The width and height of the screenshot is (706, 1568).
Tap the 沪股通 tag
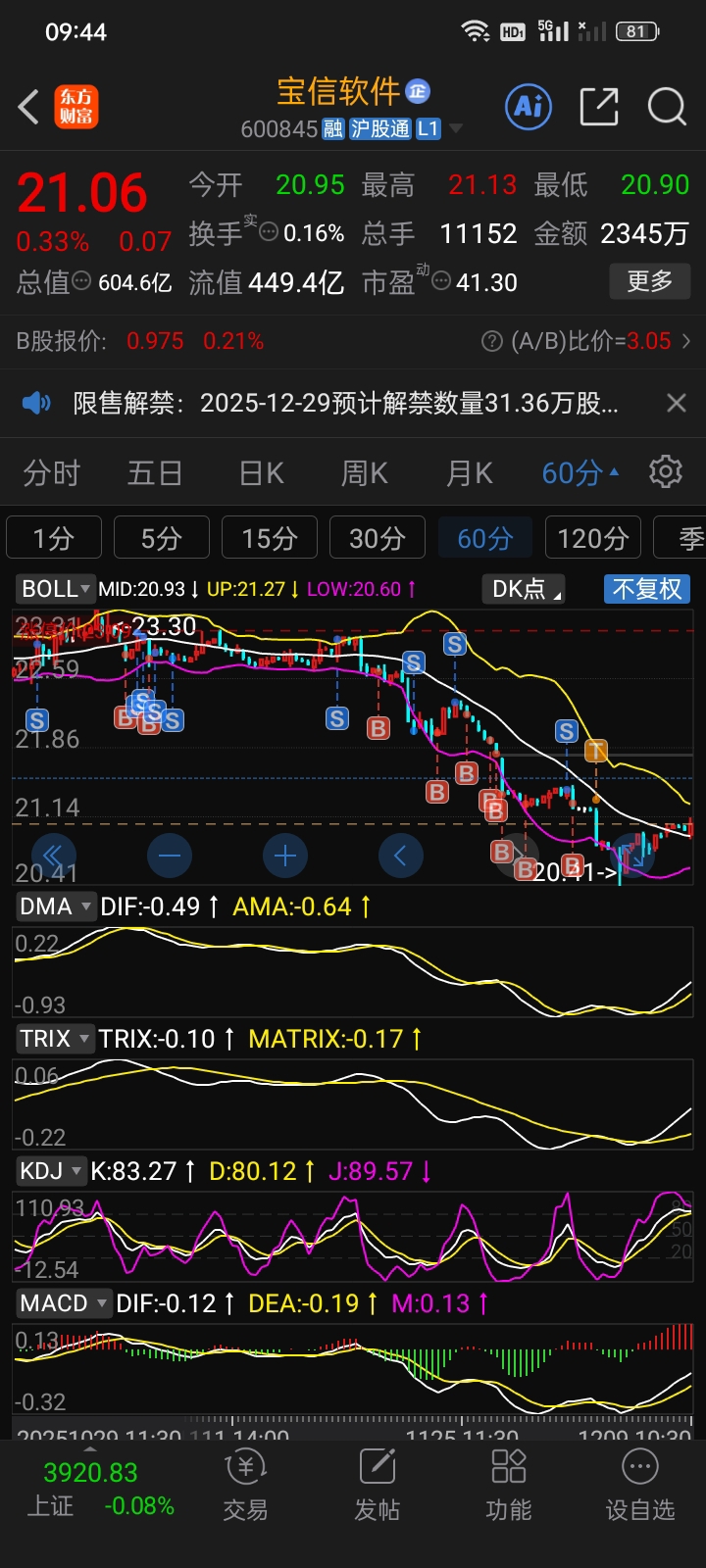pyautogui.click(x=380, y=129)
